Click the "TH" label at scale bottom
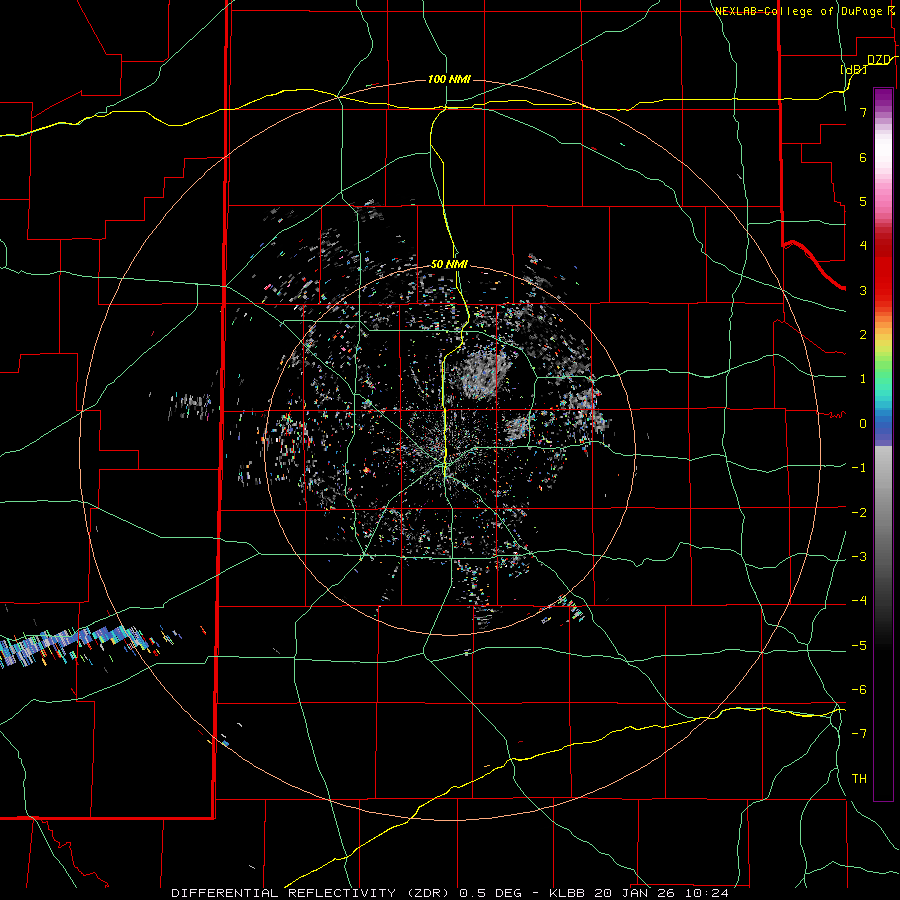Viewport: 900px width, 900px height. pyautogui.click(x=859, y=779)
